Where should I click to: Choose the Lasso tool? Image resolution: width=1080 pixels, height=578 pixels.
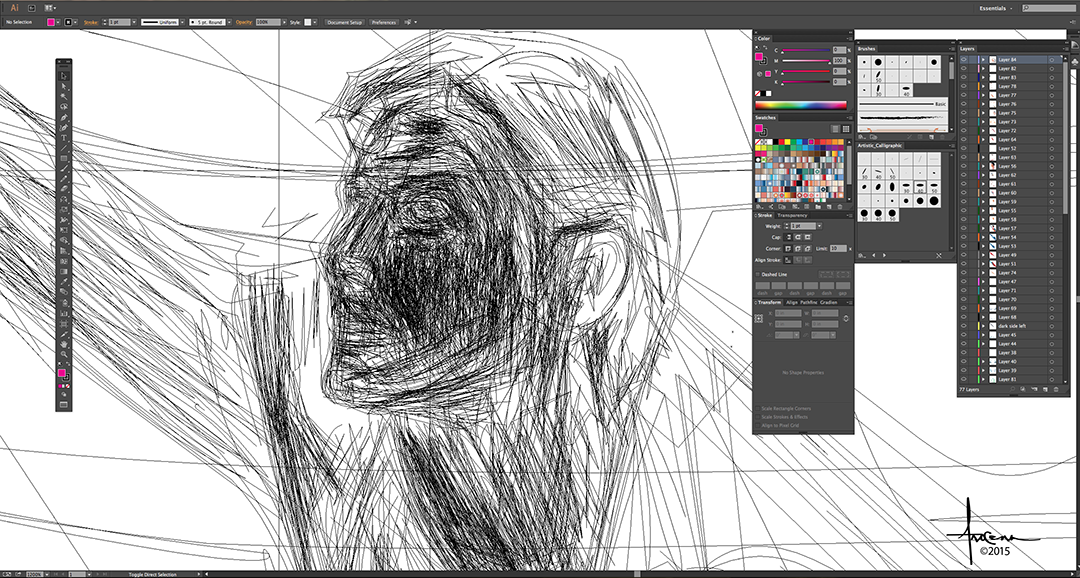63,107
